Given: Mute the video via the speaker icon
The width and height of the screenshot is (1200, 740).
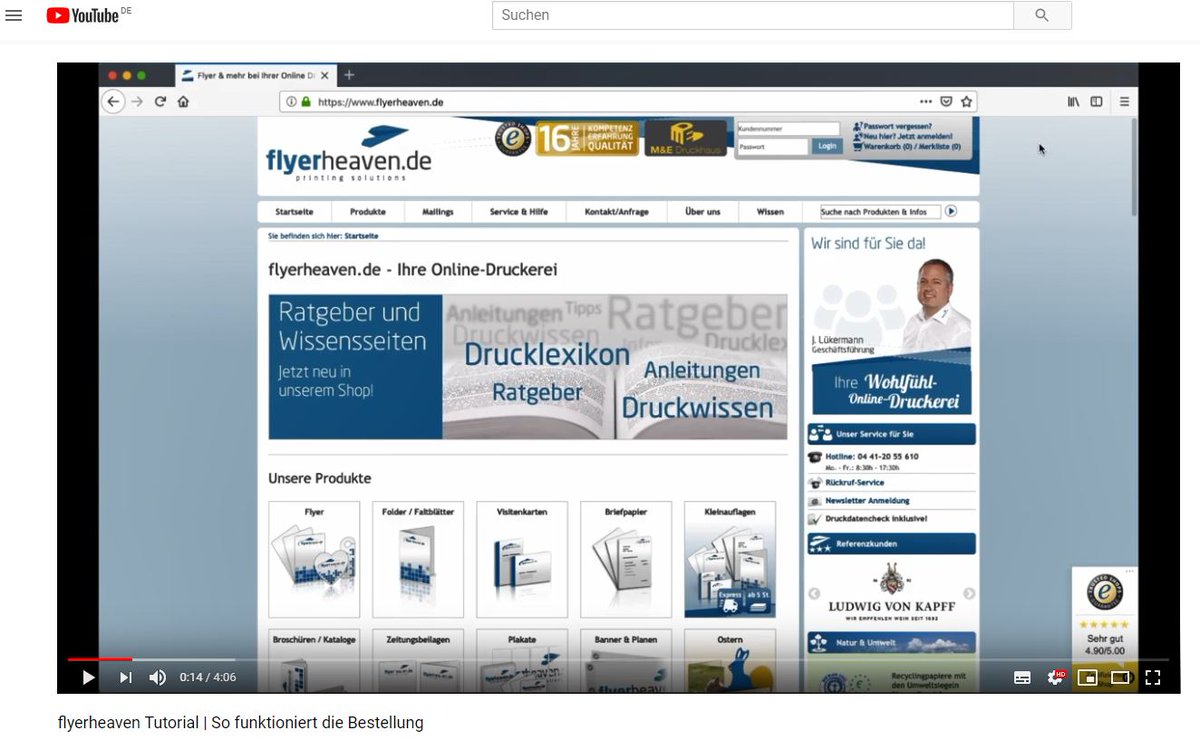Looking at the screenshot, I should coord(158,677).
